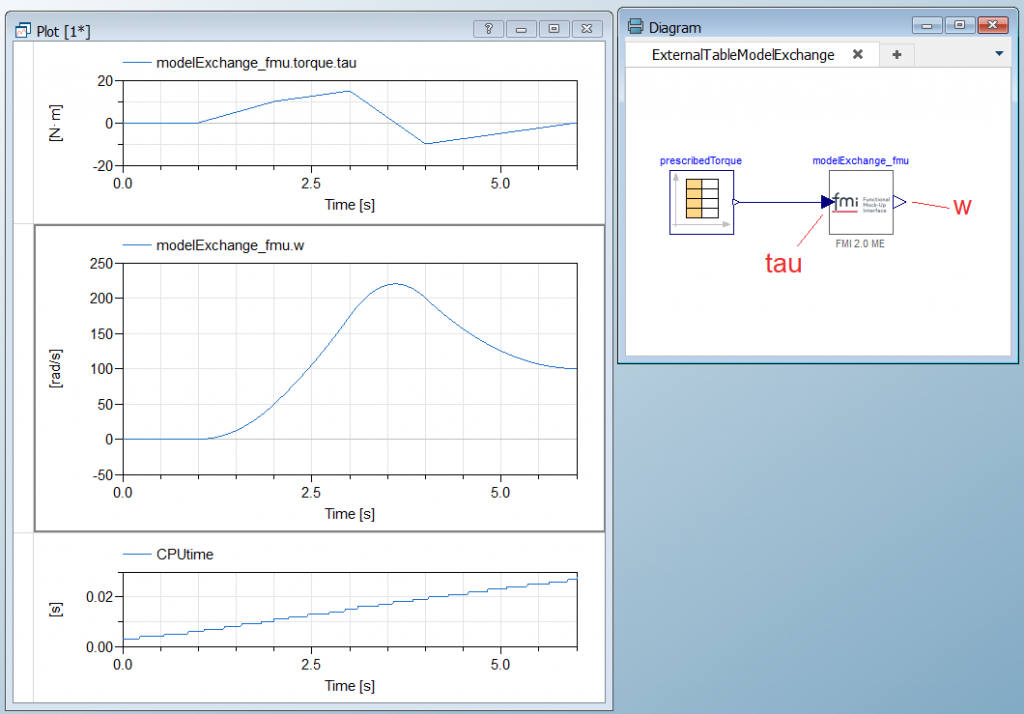
Task: Click the [N·m] y-axis unit label
Action: 56,123
